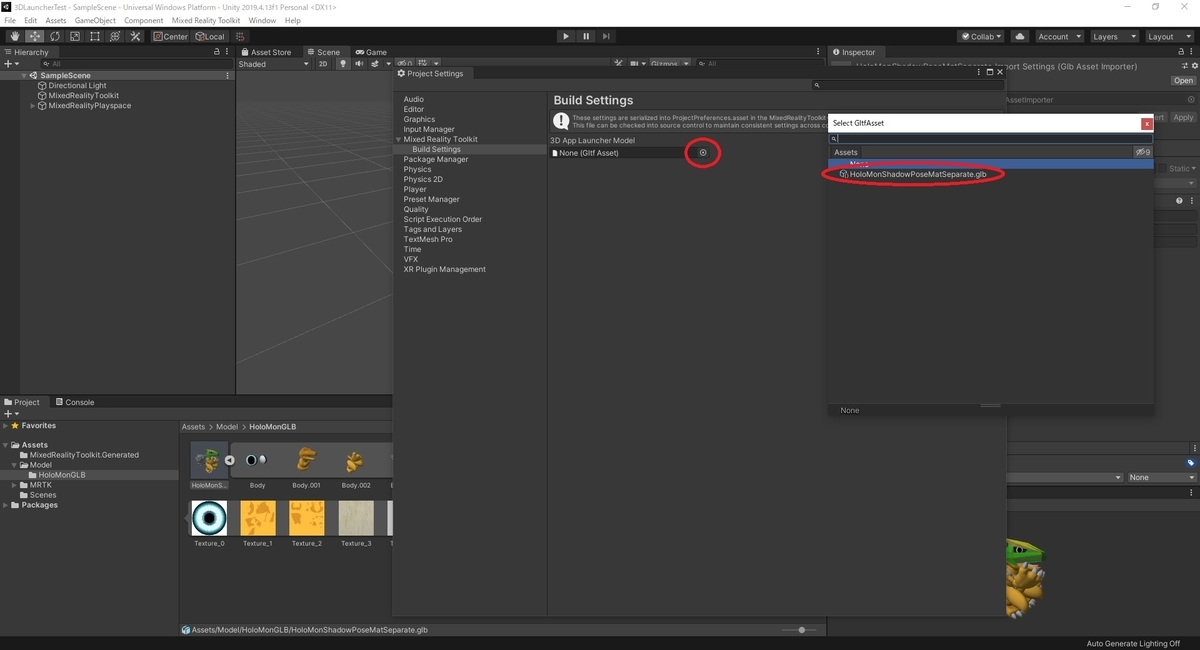Open the GameObject menu
The image size is (1200, 650).
click(x=93, y=20)
